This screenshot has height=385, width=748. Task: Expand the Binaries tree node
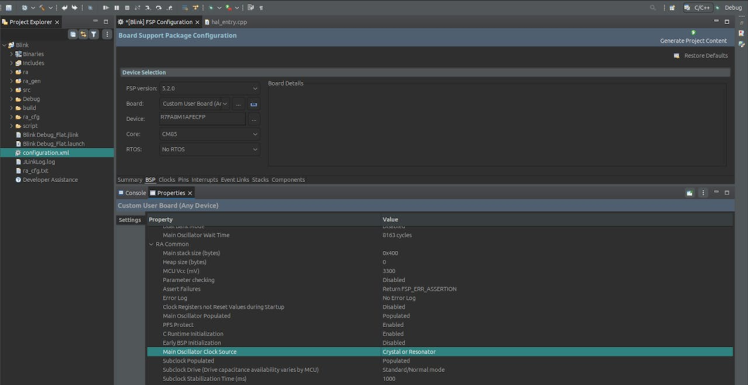[11, 54]
